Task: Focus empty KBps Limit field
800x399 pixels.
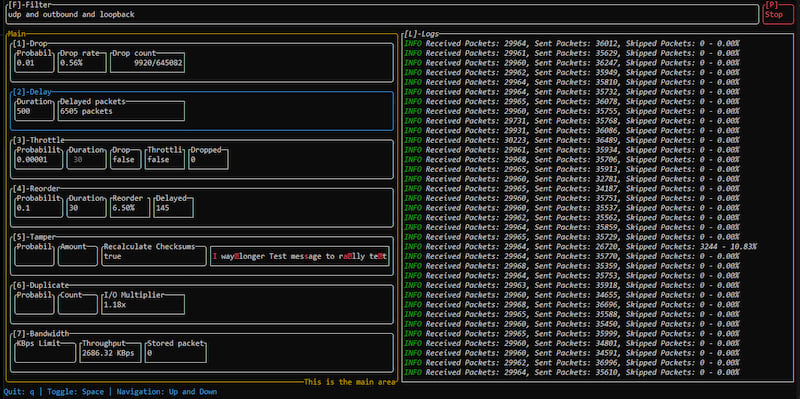Action: tap(45, 353)
